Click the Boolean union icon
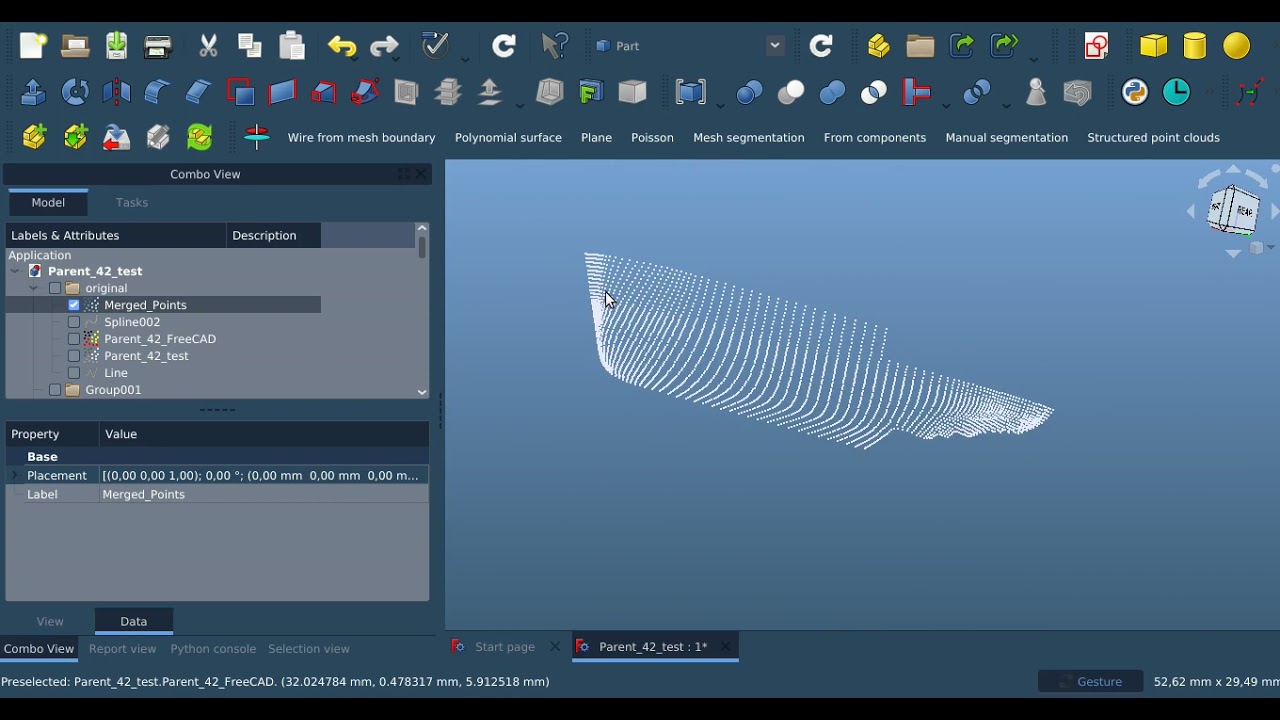The height and width of the screenshot is (720, 1280). pyautogui.click(x=832, y=92)
